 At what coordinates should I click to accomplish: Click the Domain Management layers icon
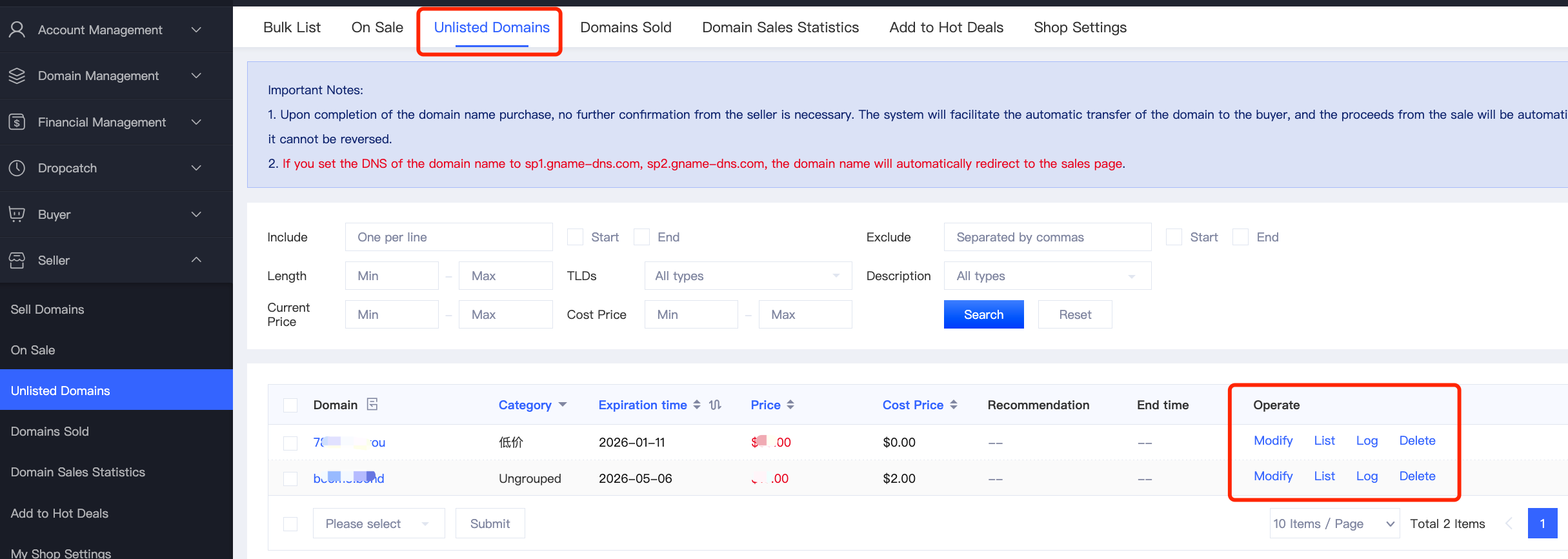[17, 76]
